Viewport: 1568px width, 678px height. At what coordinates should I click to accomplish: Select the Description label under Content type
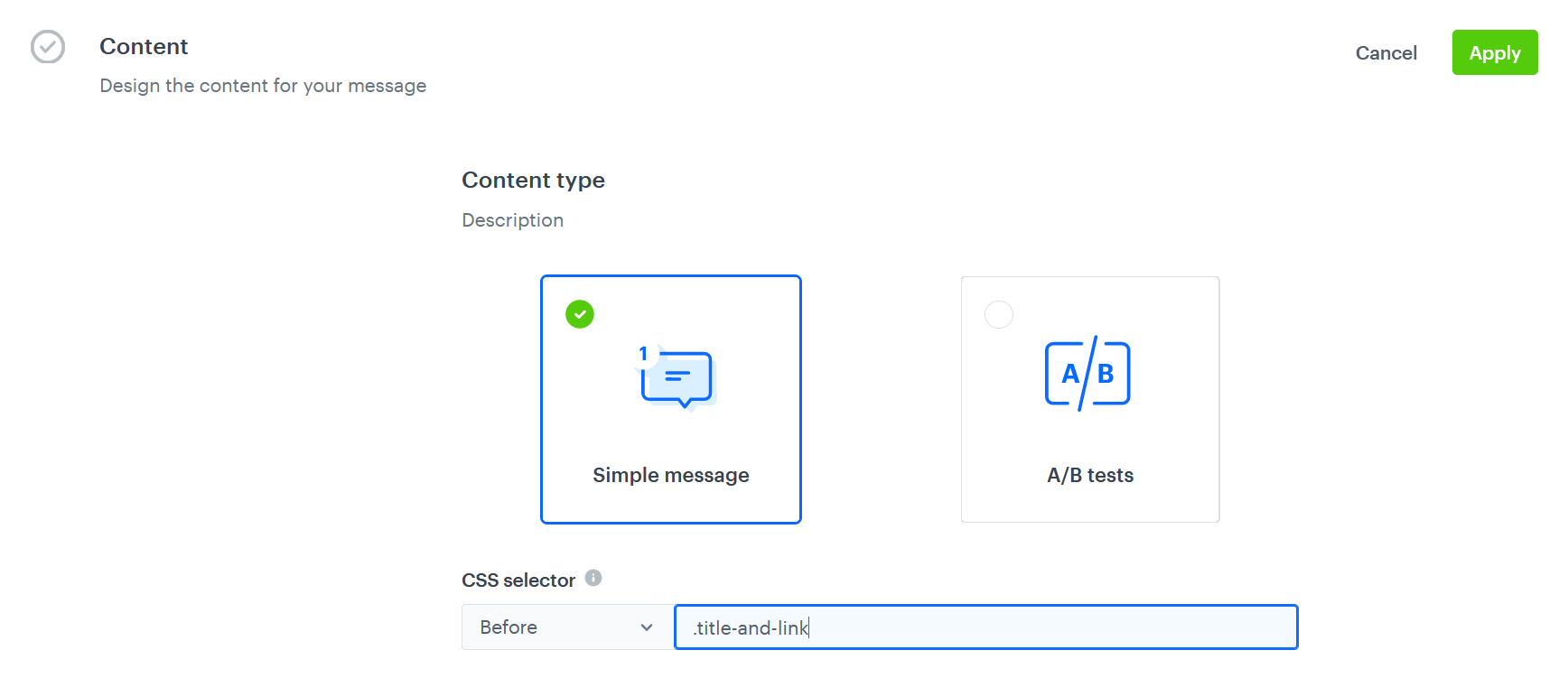click(512, 219)
